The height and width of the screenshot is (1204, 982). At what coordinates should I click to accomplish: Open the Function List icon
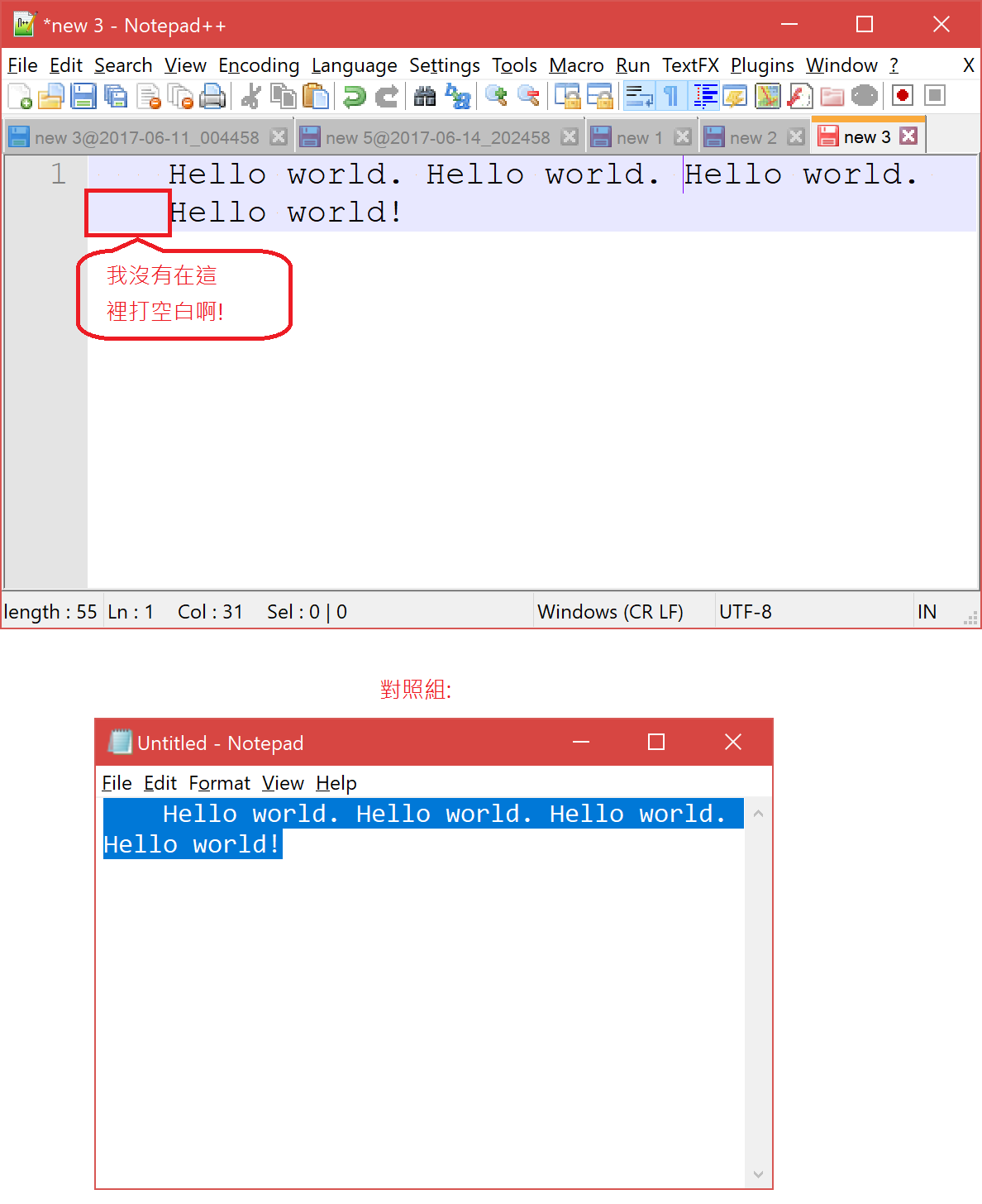coord(799,97)
